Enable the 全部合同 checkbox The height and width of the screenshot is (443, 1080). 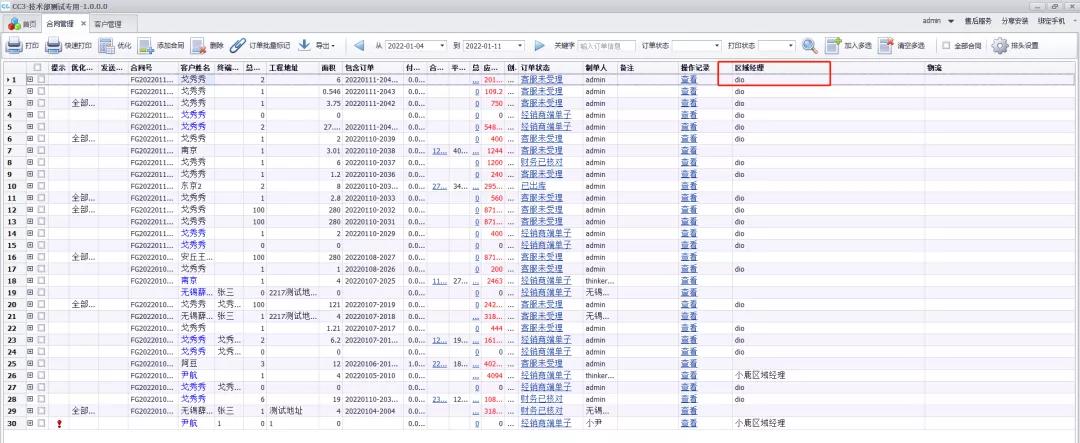[x=946, y=46]
